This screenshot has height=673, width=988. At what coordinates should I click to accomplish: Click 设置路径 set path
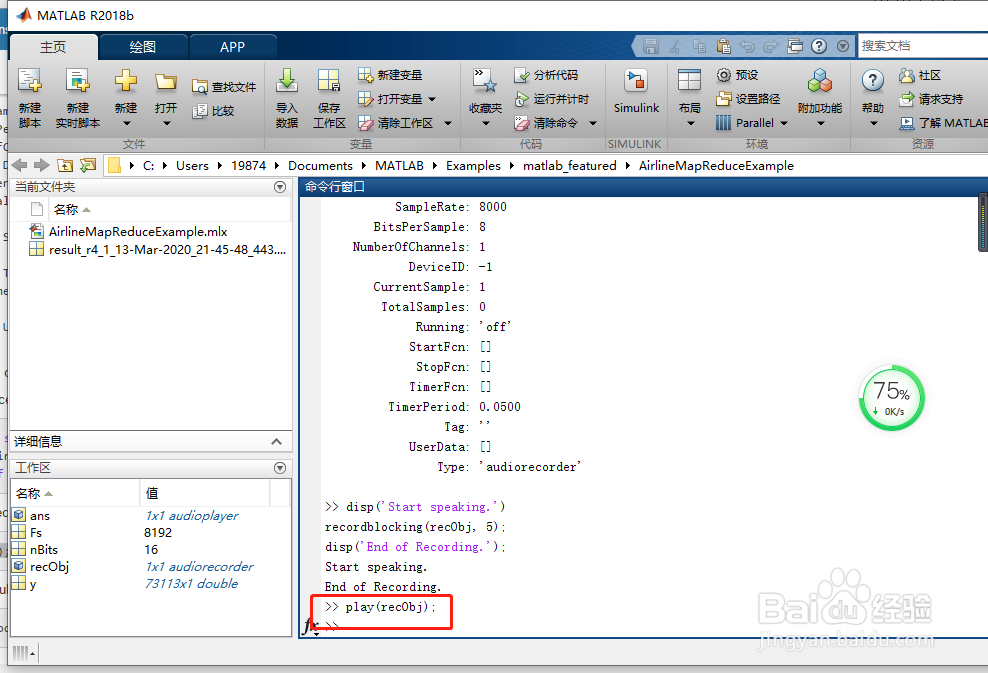point(748,99)
